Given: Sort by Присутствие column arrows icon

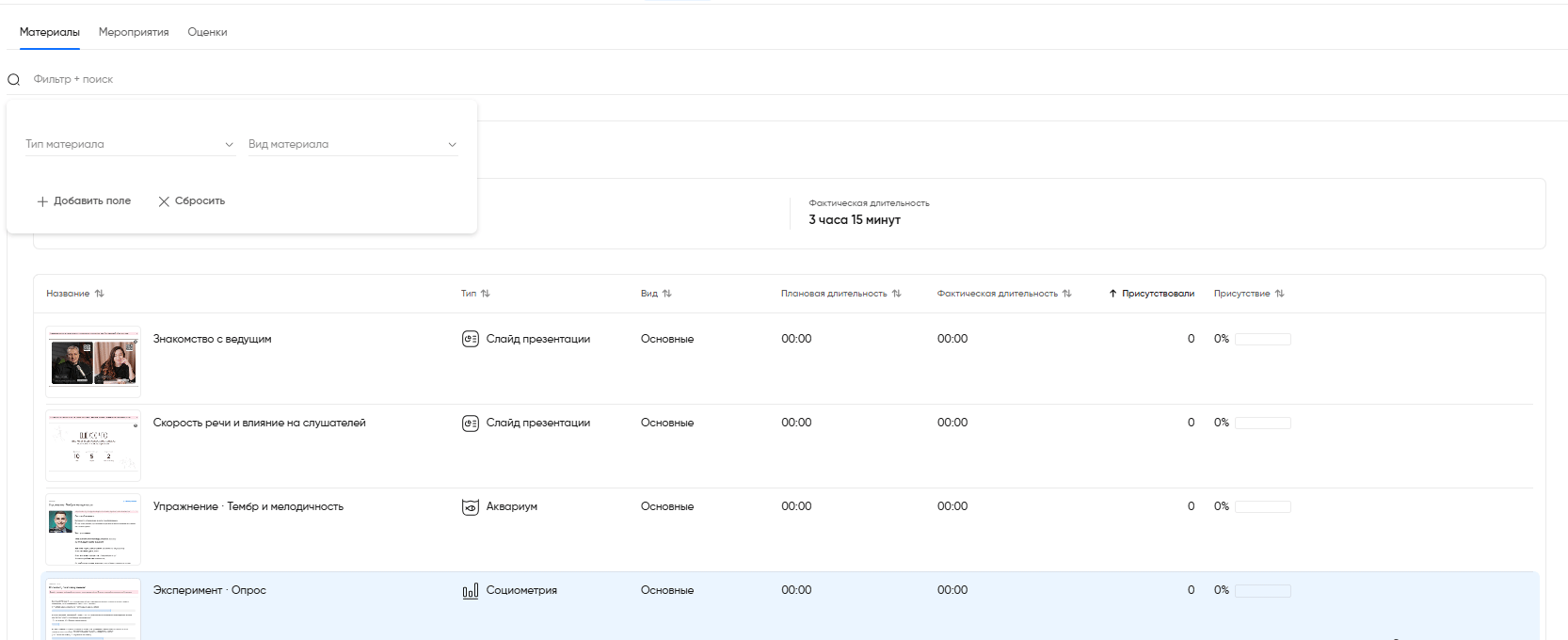Looking at the screenshot, I should [x=1280, y=294].
